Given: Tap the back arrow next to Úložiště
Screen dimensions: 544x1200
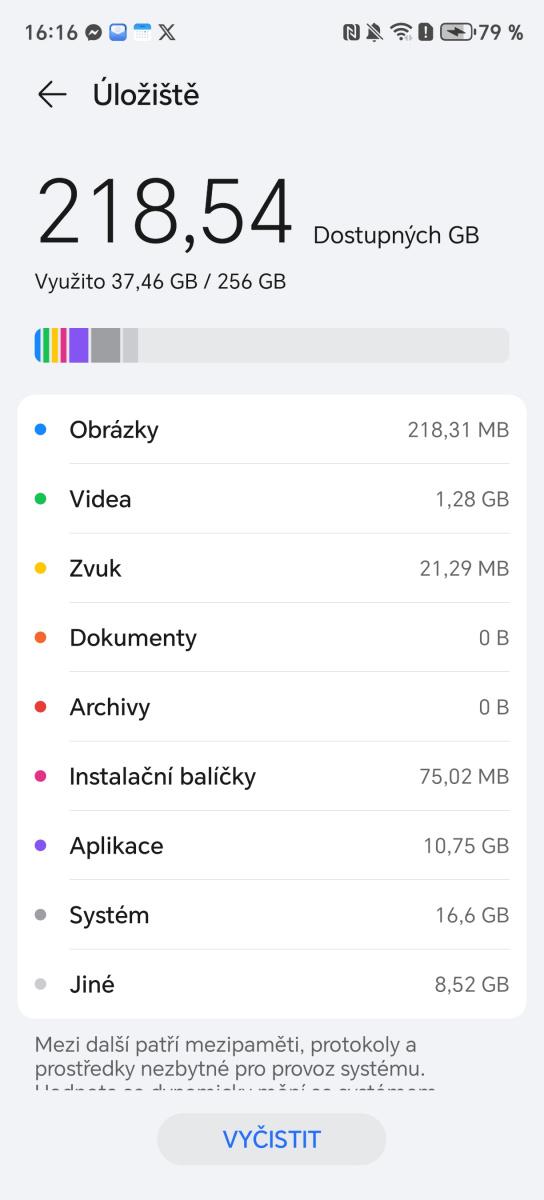Looking at the screenshot, I should tap(52, 95).
